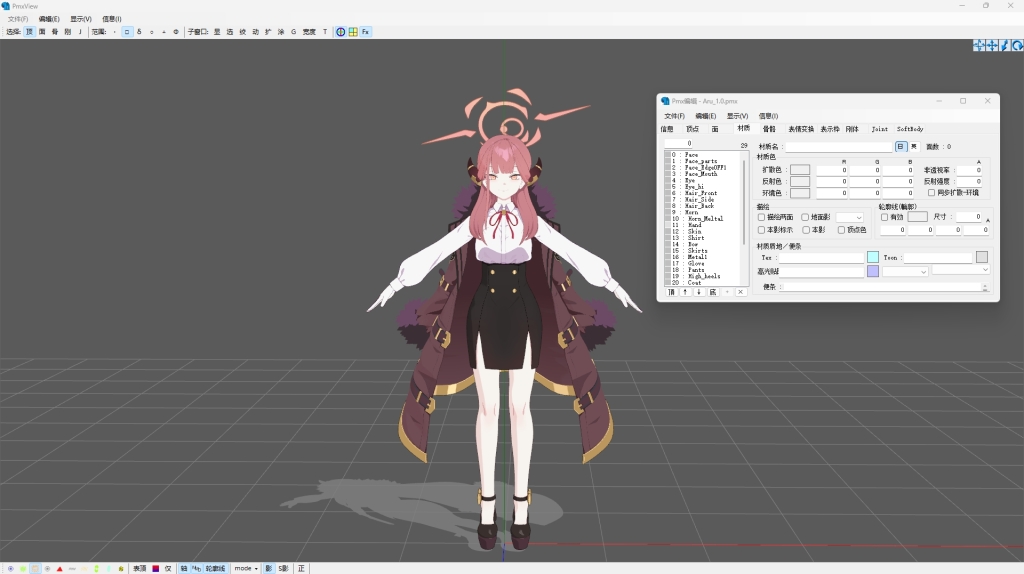Image resolution: width=1024 pixels, height=574 pixels.
Task: Click the 顶 move-to-top button under material list
Action: pyautogui.click(x=671, y=292)
